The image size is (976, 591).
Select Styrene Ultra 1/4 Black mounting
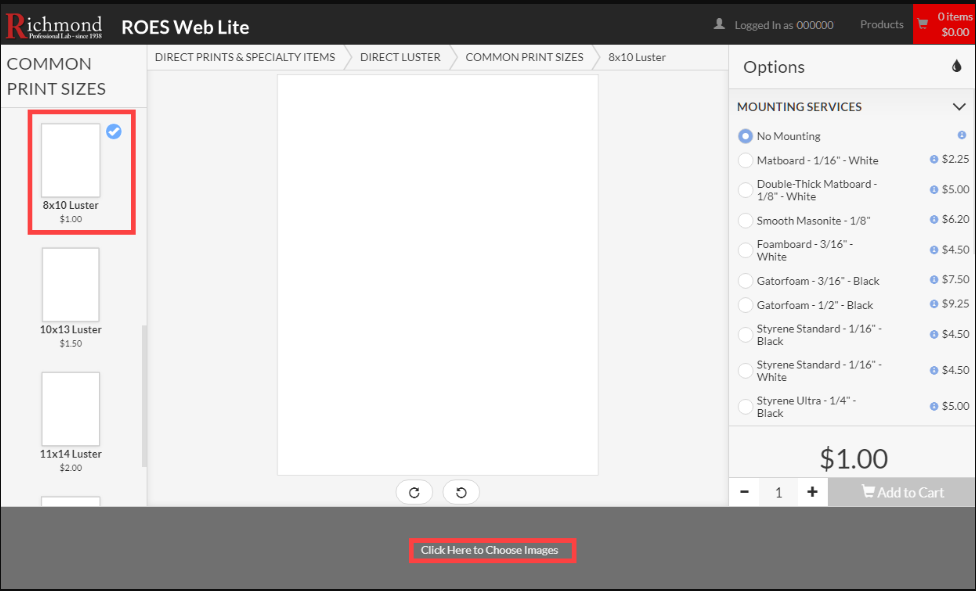[745, 406]
